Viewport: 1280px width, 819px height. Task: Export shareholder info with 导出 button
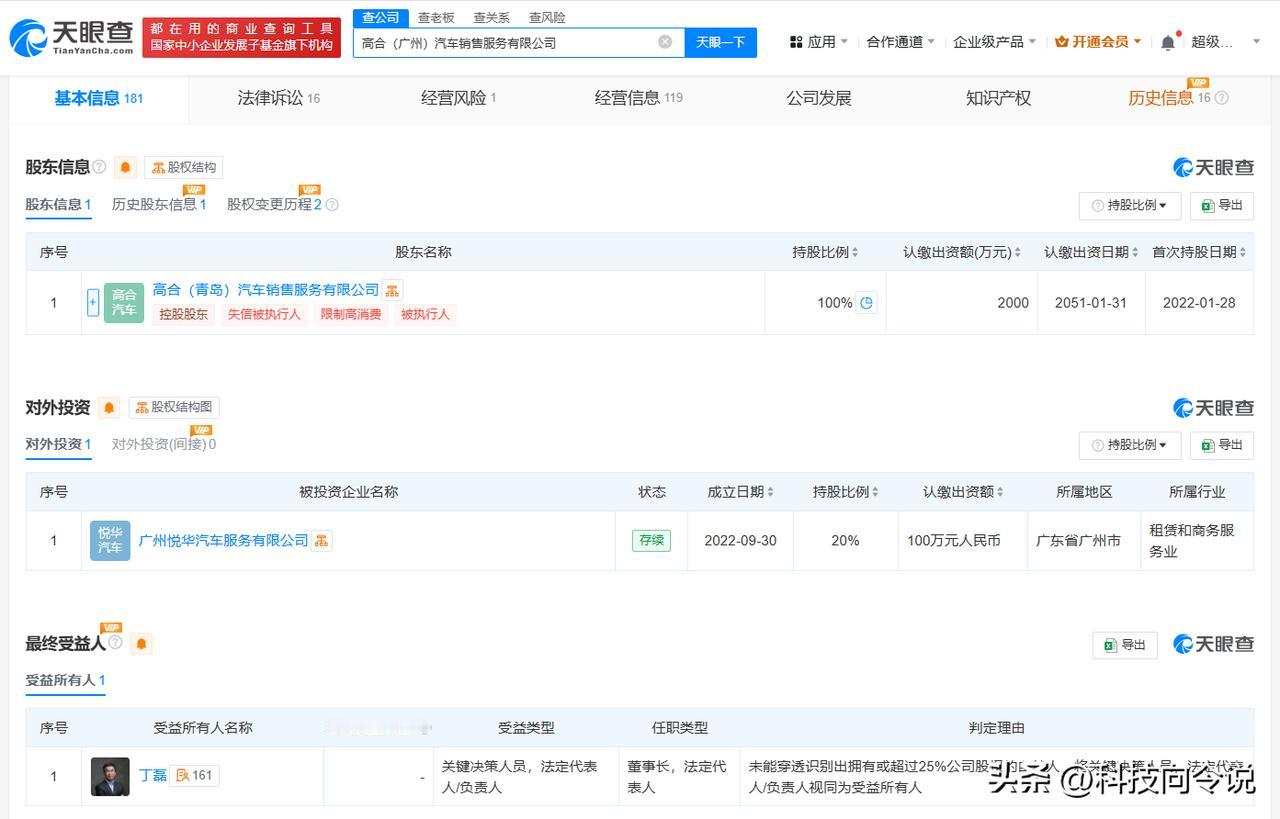point(1222,206)
